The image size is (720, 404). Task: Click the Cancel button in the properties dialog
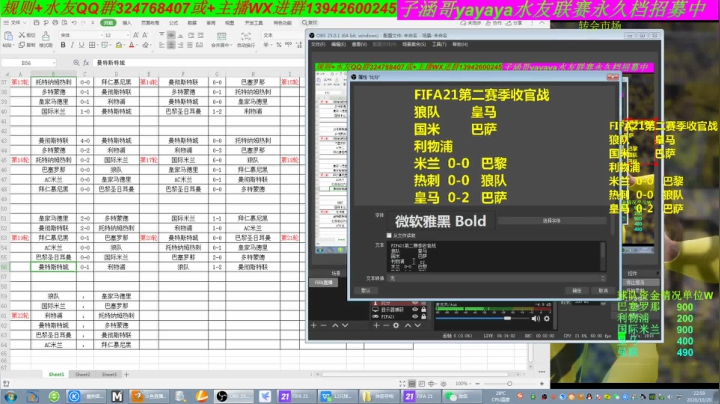[603, 291]
